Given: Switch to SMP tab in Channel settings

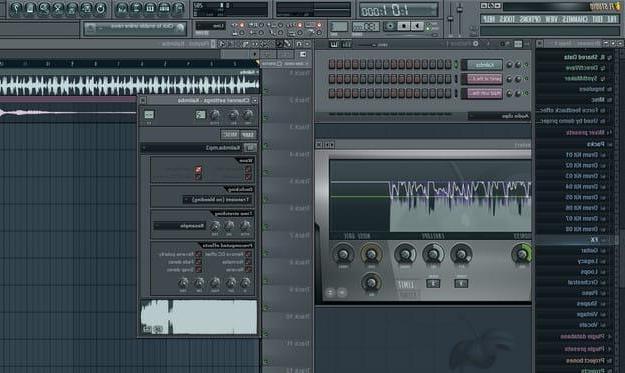Looking at the screenshot, I should pos(248,135).
